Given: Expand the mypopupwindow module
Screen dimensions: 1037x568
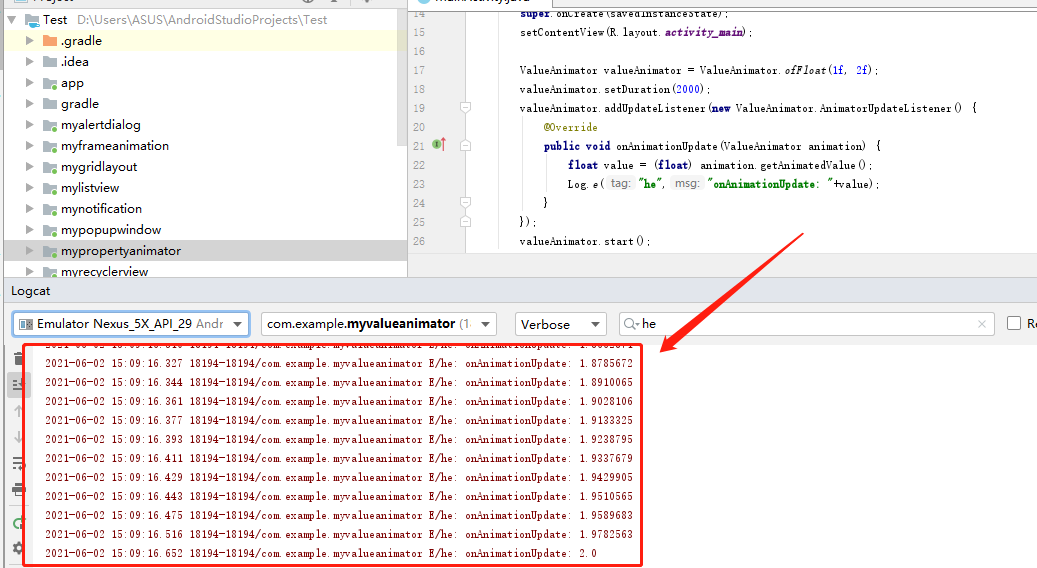Looking at the screenshot, I should tap(30, 229).
